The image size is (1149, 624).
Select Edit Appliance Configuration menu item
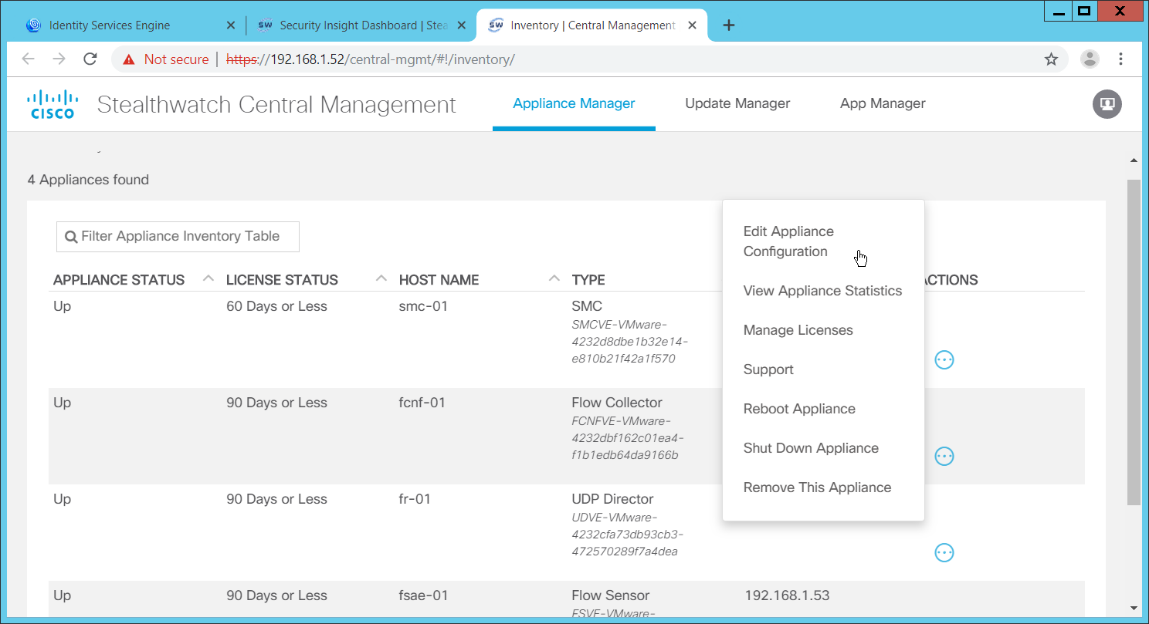coord(788,241)
